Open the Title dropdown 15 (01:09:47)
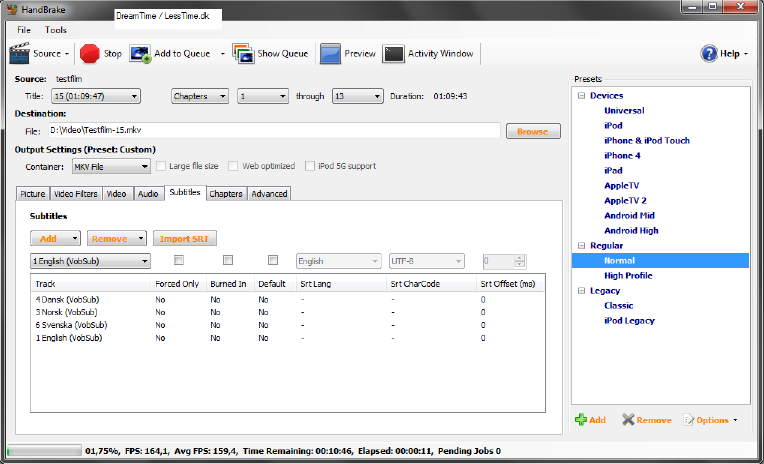The image size is (764, 464). click(x=96, y=96)
